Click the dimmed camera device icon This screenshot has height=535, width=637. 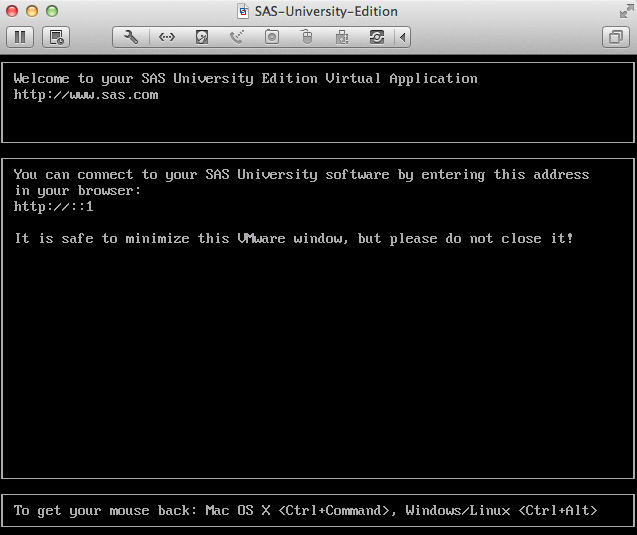[x=272, y=37]
